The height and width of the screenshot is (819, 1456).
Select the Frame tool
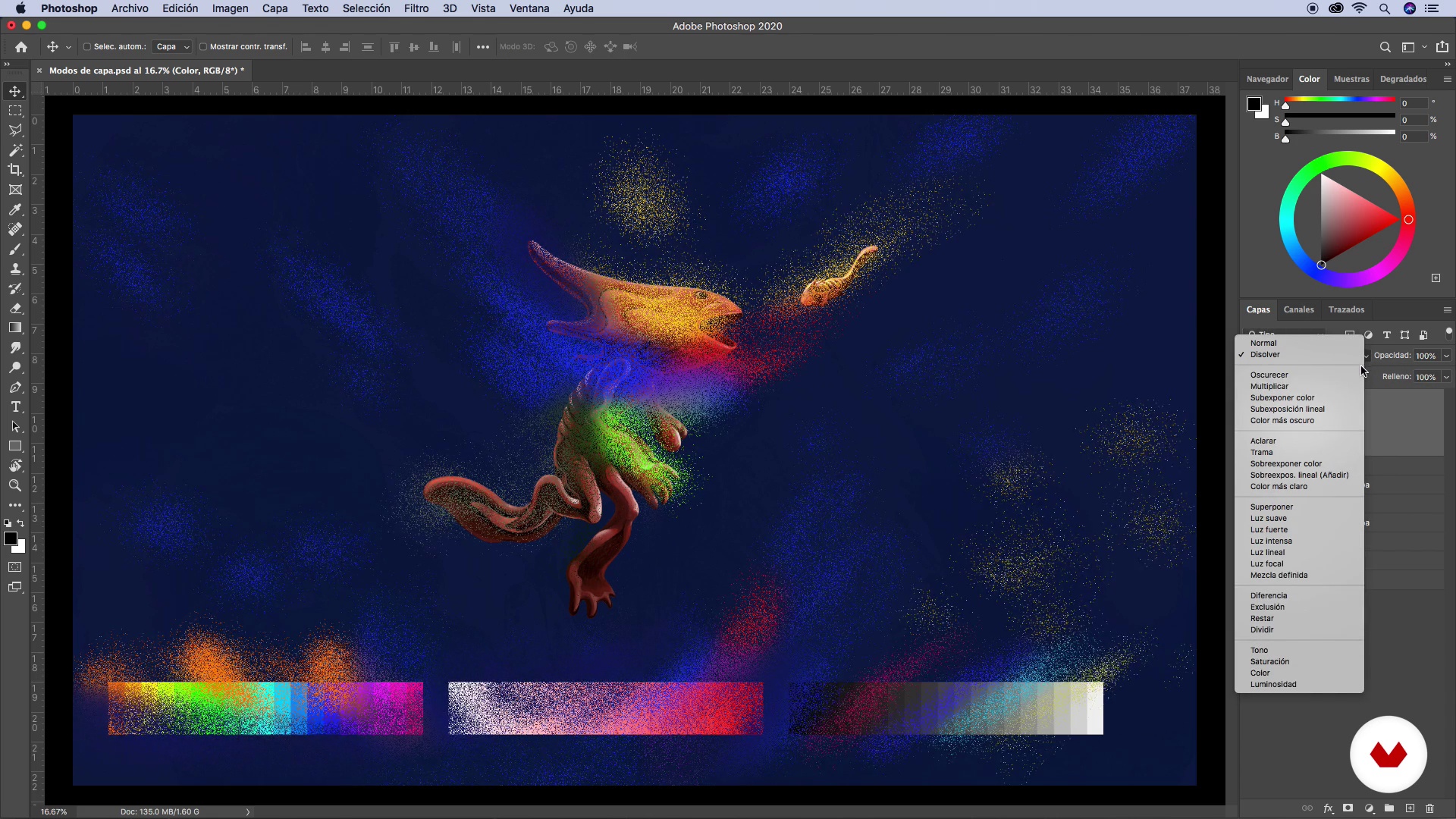tap(15, 190)
